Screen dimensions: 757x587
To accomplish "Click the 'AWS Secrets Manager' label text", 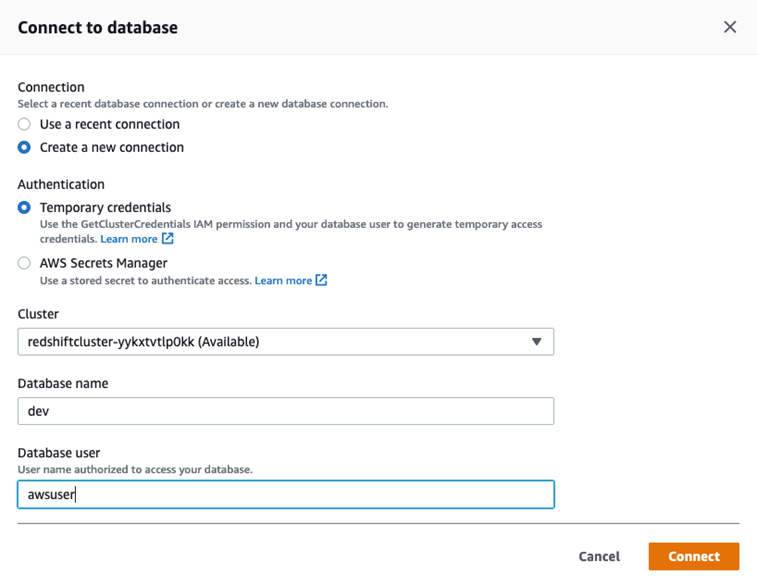I will click(104, 264).
